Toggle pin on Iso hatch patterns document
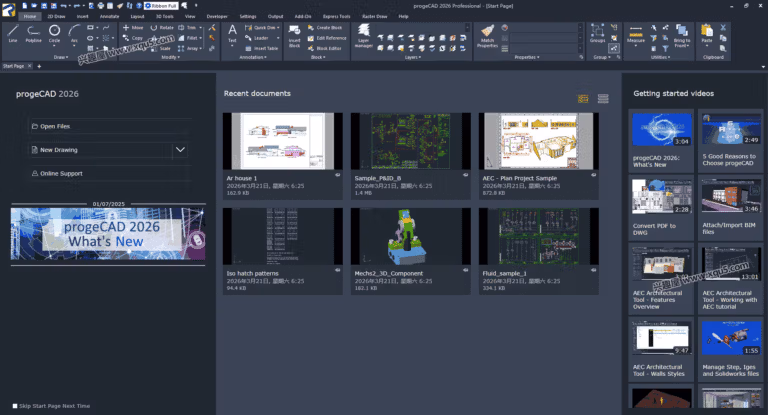This screenshot has height=415, width=768. 337,270
